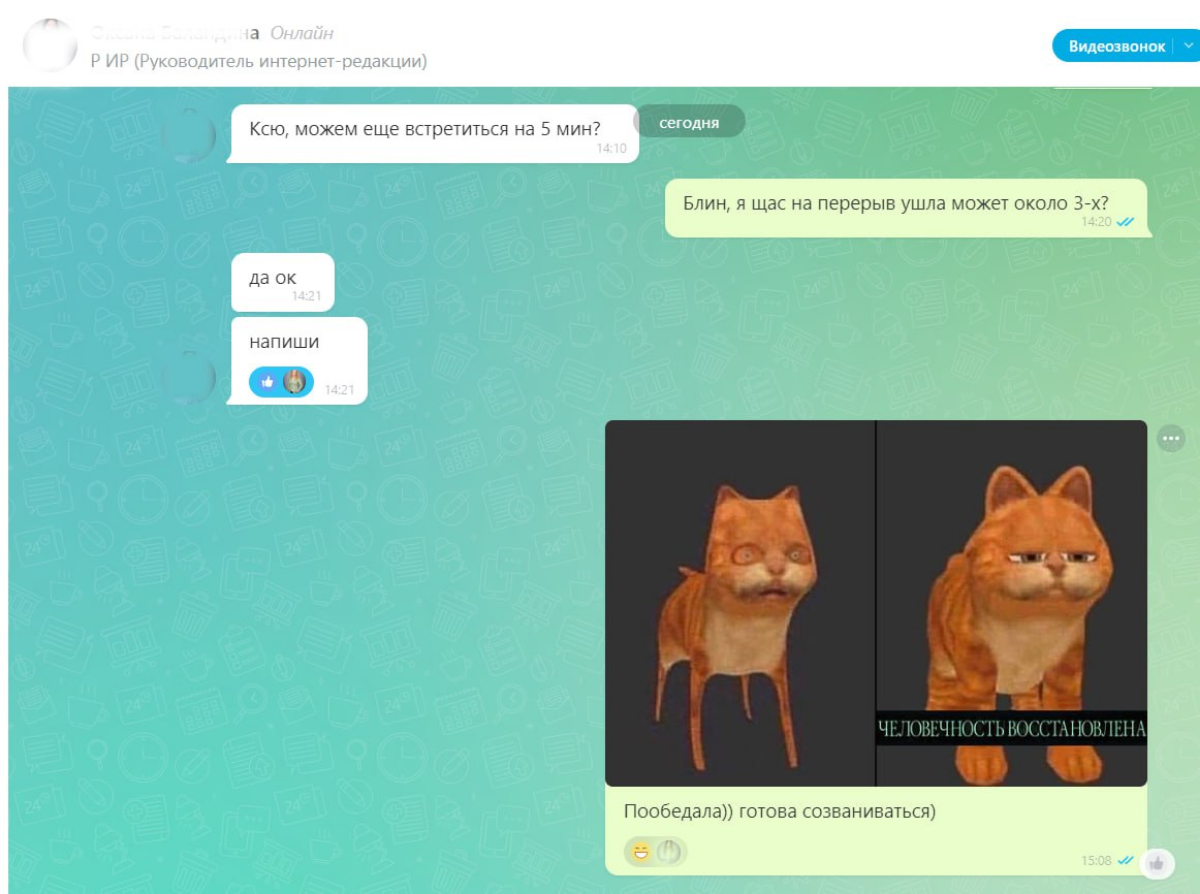
Task: Click the Р ИР (Руководитель интернет-редакции) subtitle
Action: [x=259, y=61]
